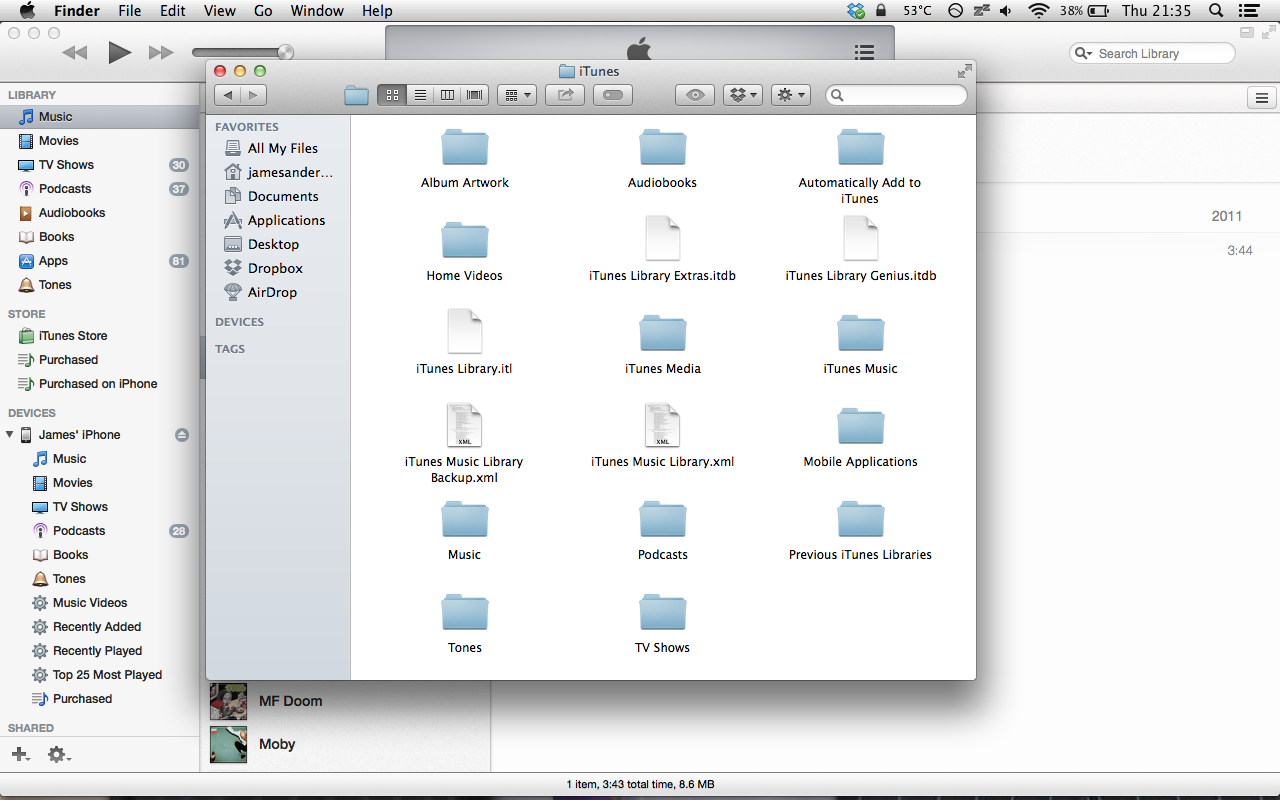Viewport: 1280px width, 800px height.
Task: Switch Finder to Cover Flow view
Action: tap(475, 95)
